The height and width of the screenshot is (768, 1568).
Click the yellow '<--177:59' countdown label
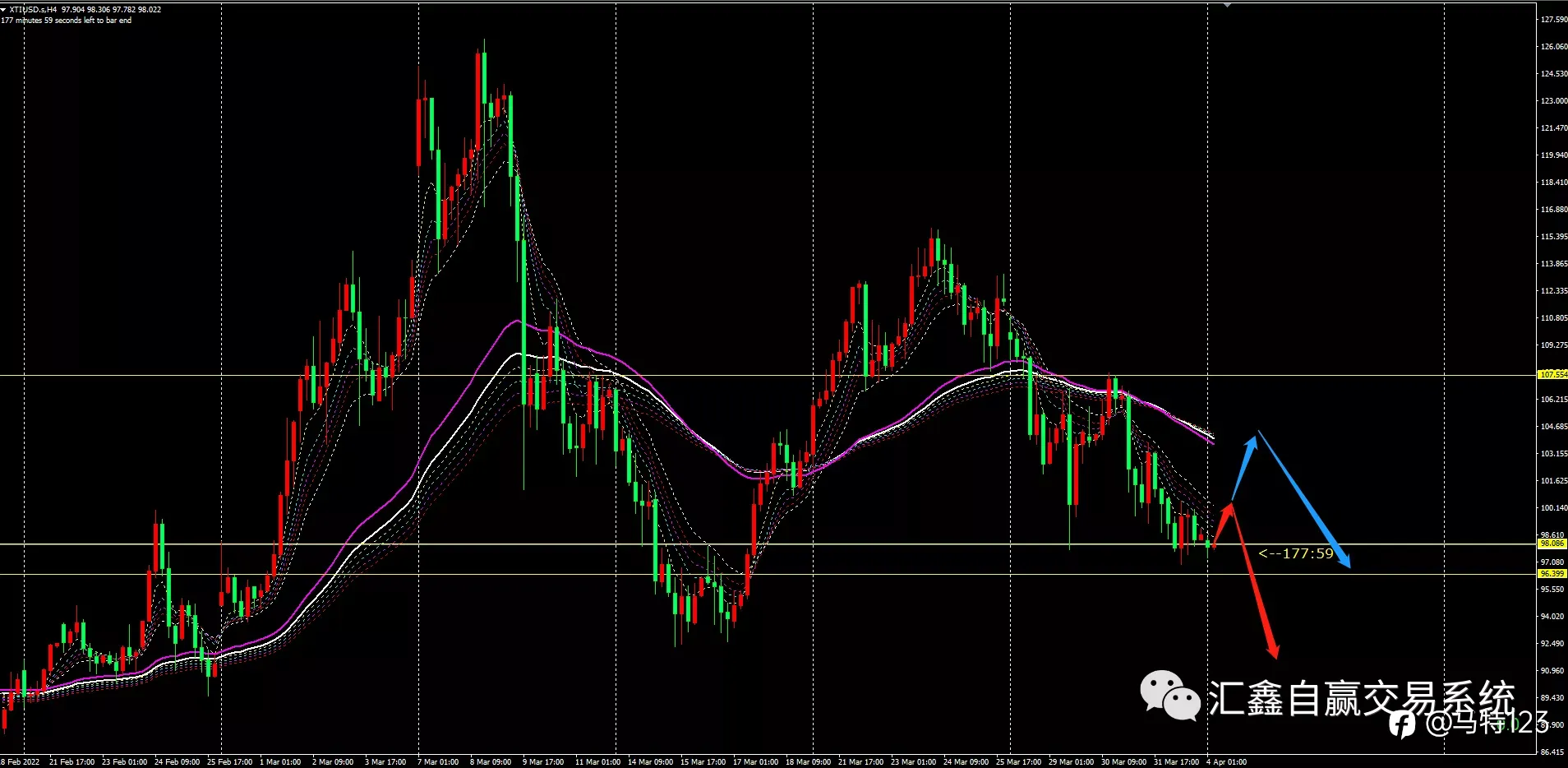tap(1296, 553)
